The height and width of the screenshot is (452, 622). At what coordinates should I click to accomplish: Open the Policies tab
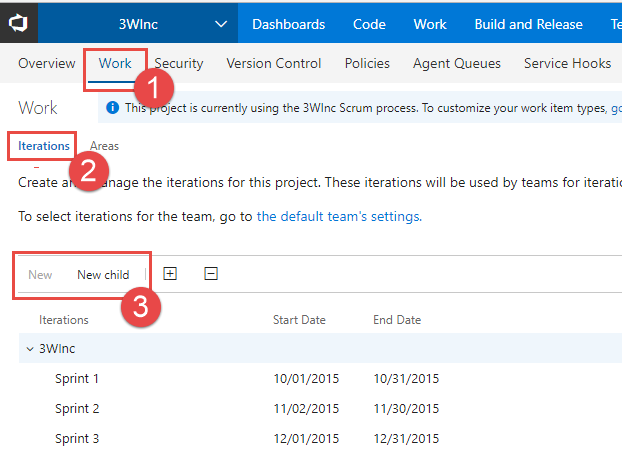coord(367,63)
